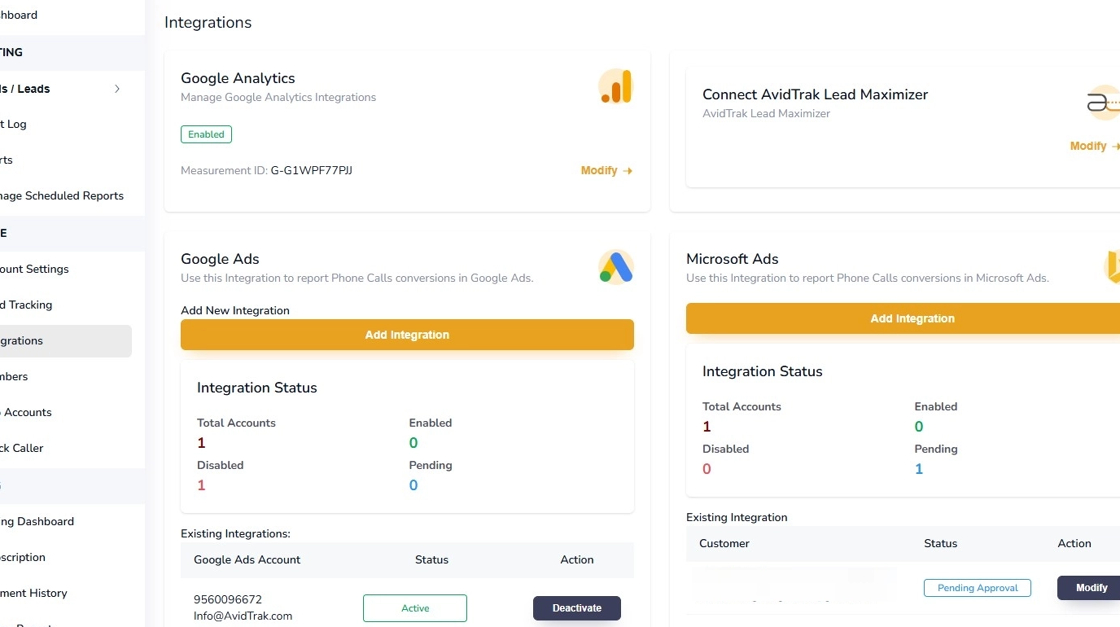This screenshot has width=1120, height=627.
Task: Click the Active status badge
Action: click(415, 608)
